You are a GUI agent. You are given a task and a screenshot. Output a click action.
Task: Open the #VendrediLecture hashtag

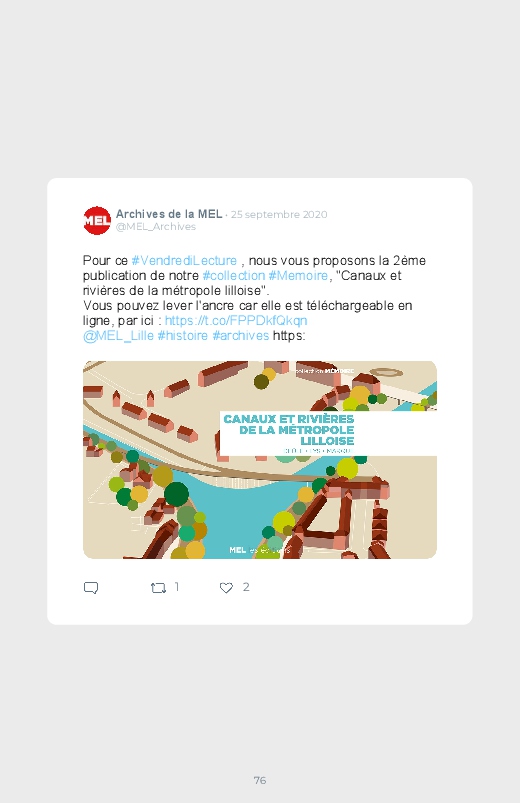click(184, 261)
